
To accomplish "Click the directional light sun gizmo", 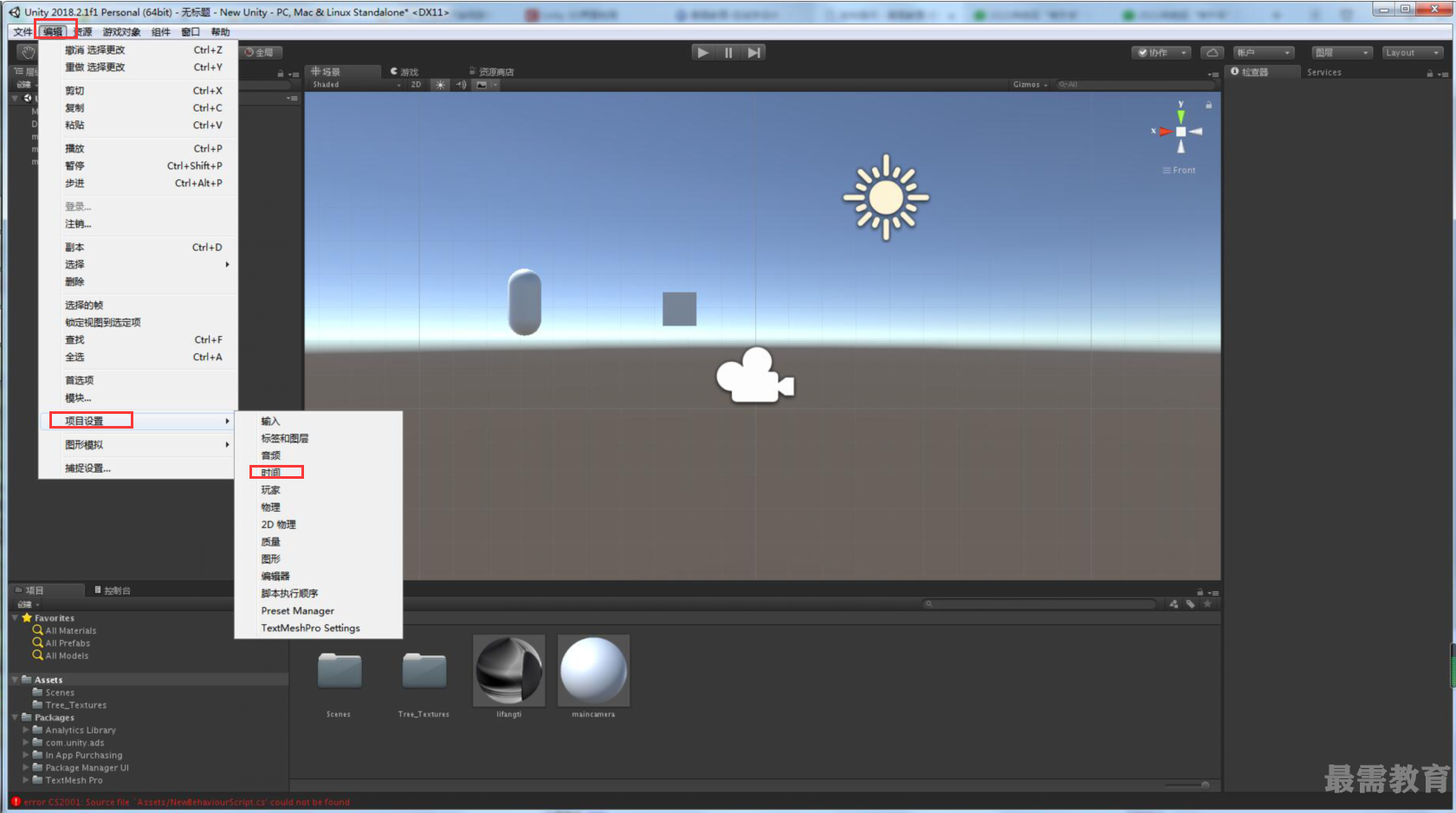I will coord(885,197).
